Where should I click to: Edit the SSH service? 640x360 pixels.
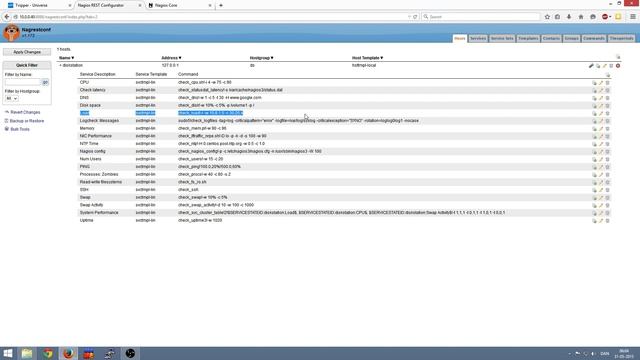[x=601, y=190]
